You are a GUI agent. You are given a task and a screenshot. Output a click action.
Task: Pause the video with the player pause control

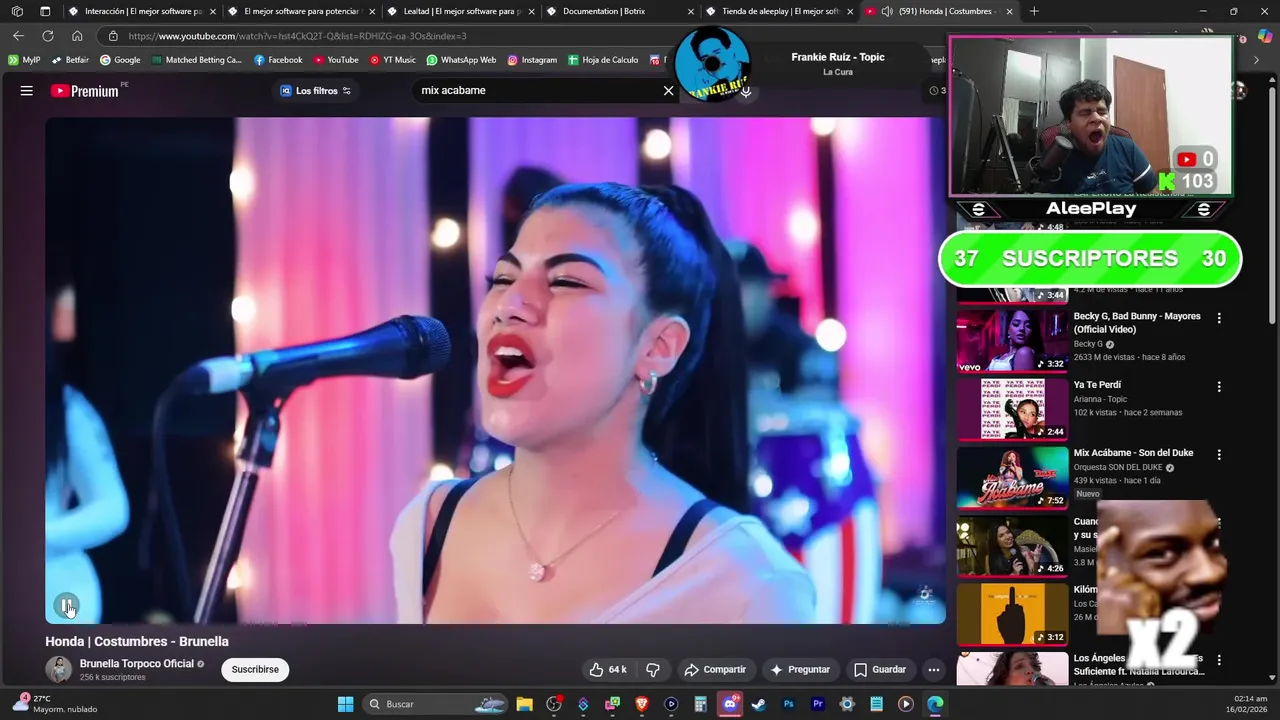(x=66, y=605)
